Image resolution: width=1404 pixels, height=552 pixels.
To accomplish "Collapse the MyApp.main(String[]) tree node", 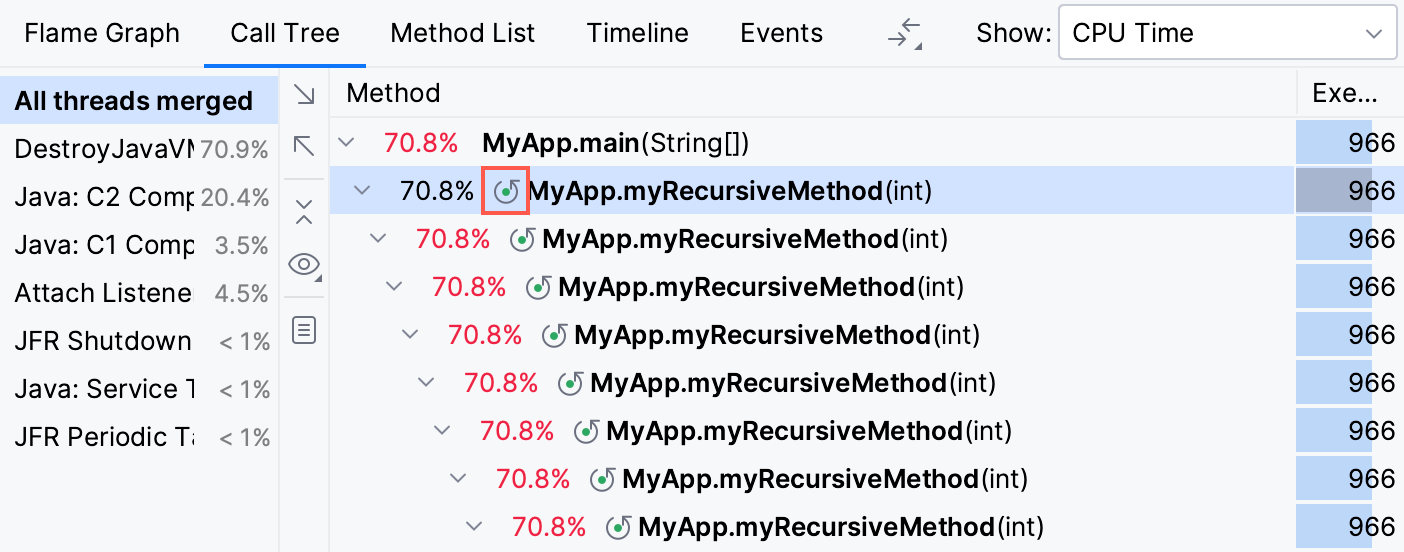I will click(347, 143).
